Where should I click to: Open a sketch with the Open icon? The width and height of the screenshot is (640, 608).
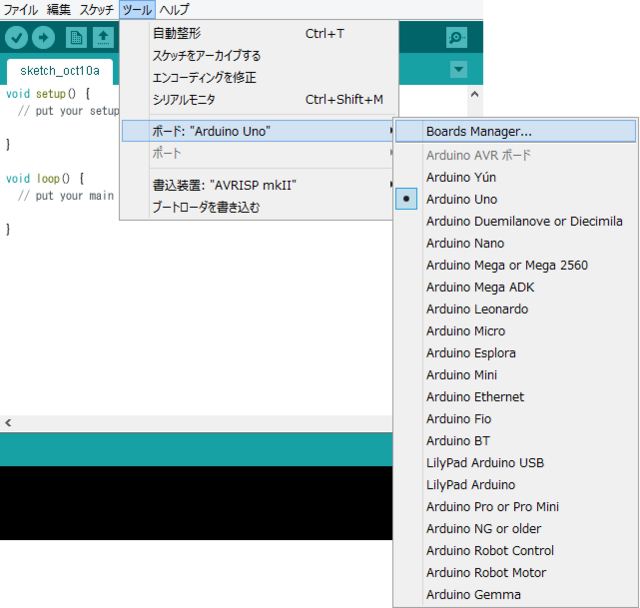pyautogui.click(x=103, y=38)
